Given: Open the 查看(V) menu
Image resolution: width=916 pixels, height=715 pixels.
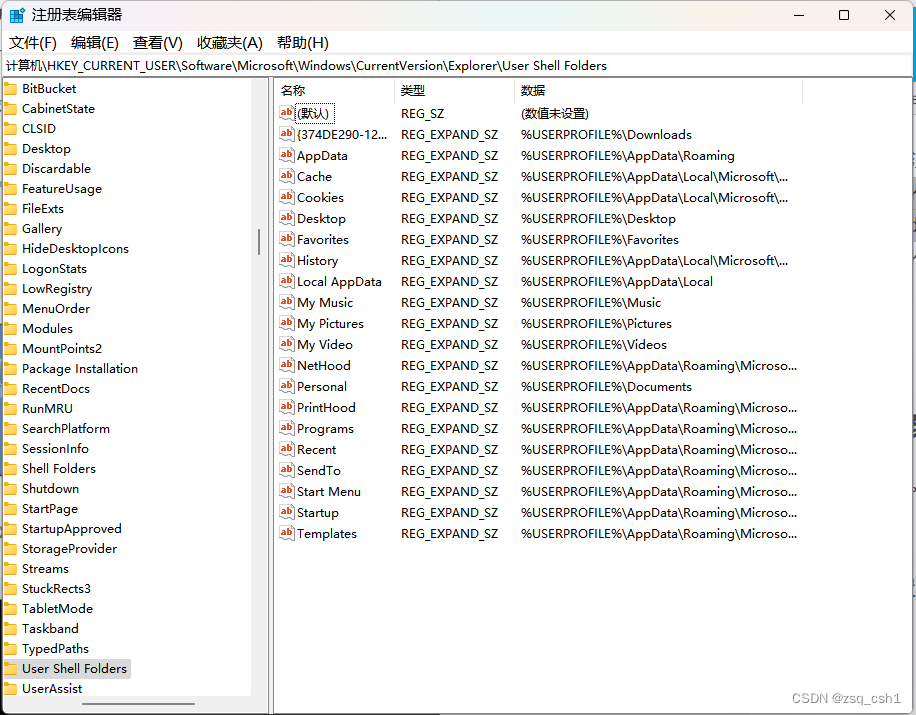Looking at the screenshot, I should click(158, 43).
